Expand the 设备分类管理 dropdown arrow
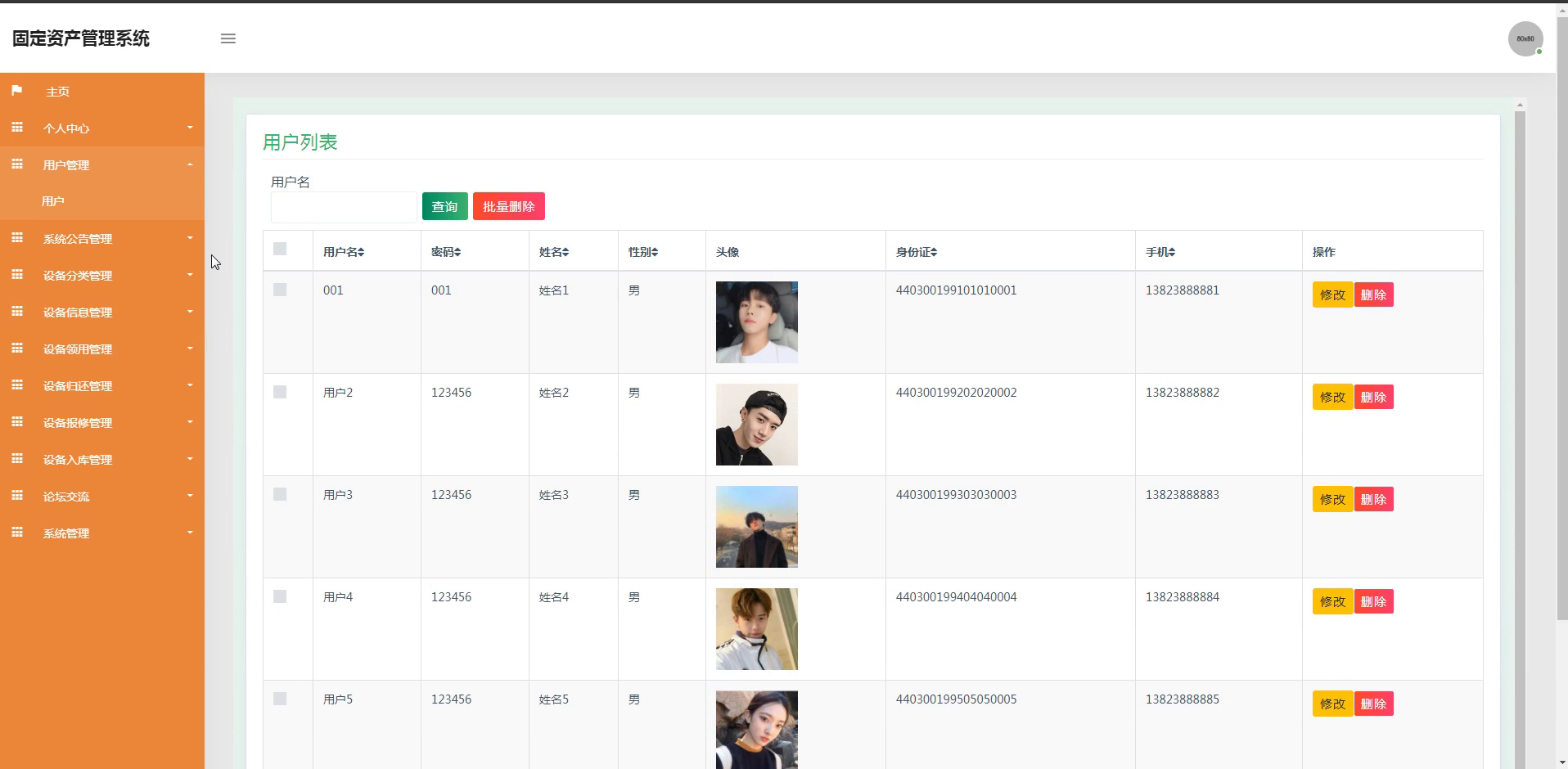1568x769 pixels. click(x=190, y=275)
